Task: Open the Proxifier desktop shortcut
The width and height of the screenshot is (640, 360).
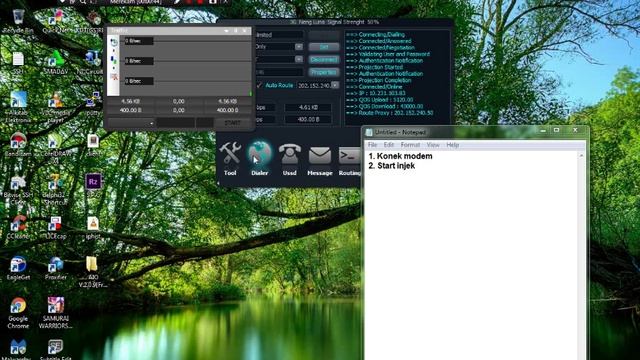Action: tap(56, 268)
